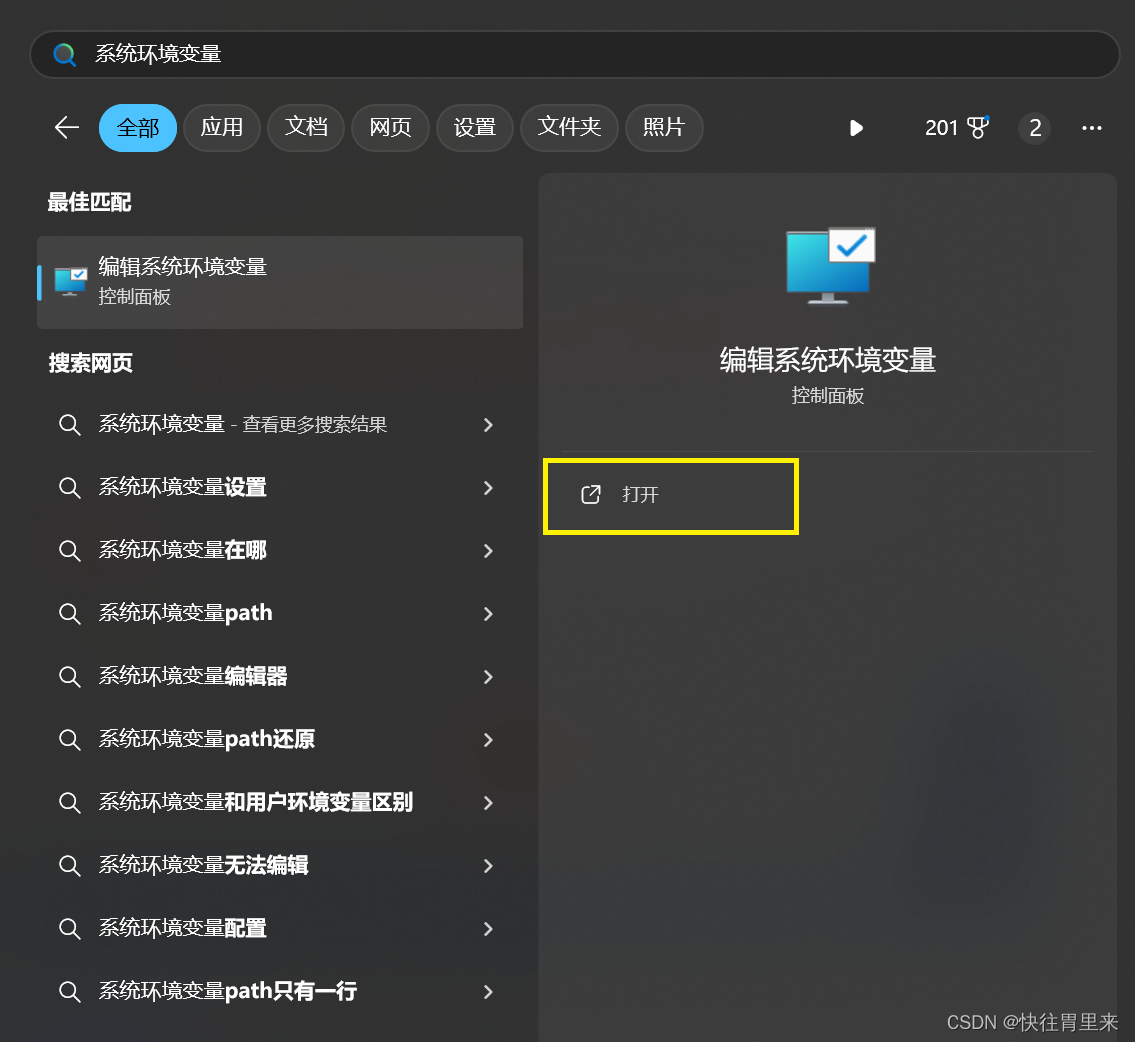
Task: Show more filters with the play arrow
Action: click(856, 128)
